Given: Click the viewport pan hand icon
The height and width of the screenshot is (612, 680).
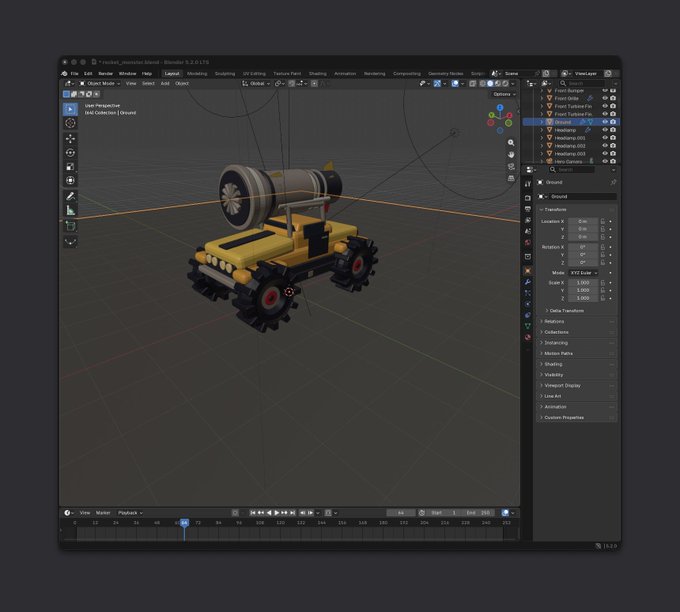Looking at the screenshot, I should pyautogui.click(x=511, y=154).
